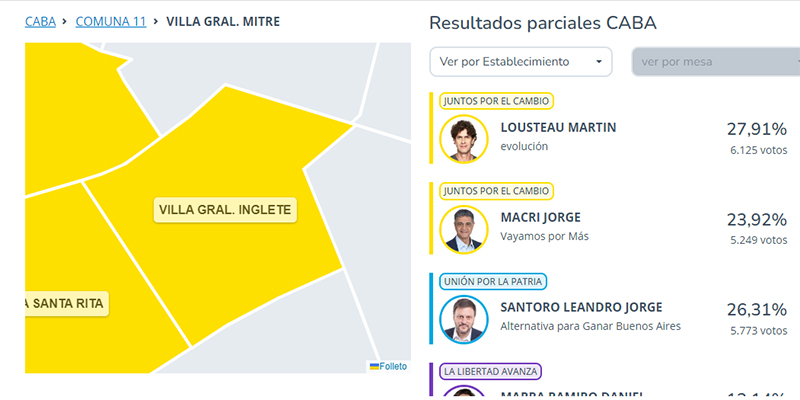Click Lousteau Martin's candidate photo

[x=464, y=139]
